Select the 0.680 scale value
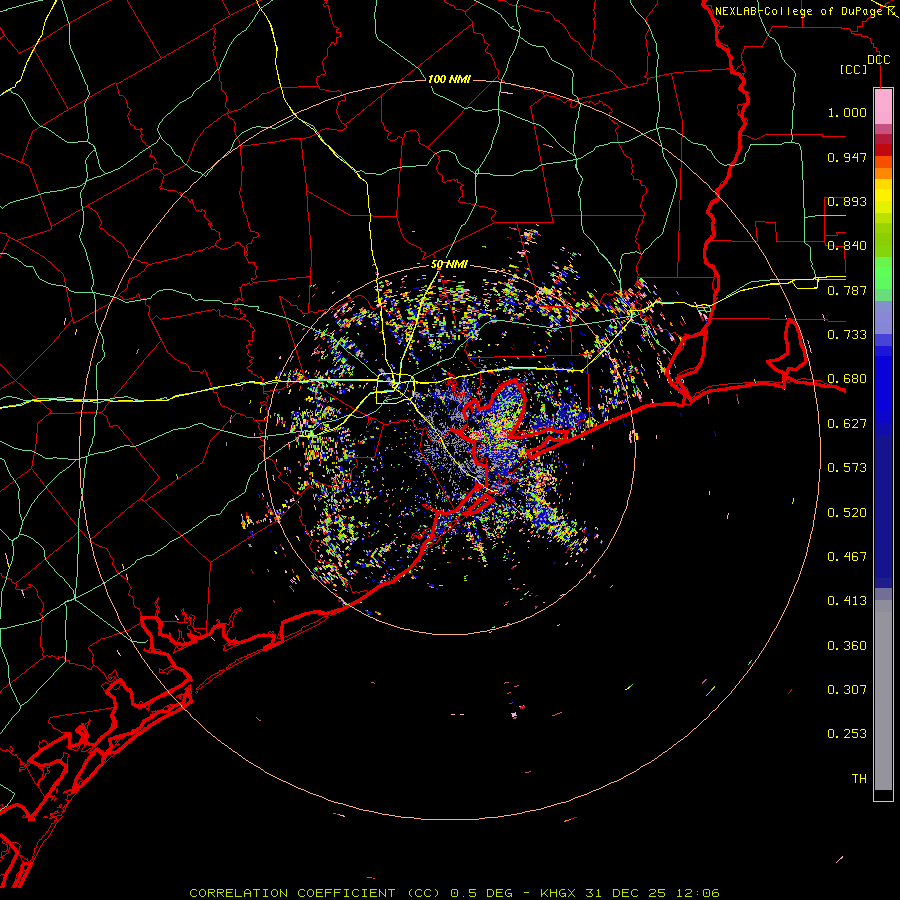900x900 pixels. coord(847,379)
